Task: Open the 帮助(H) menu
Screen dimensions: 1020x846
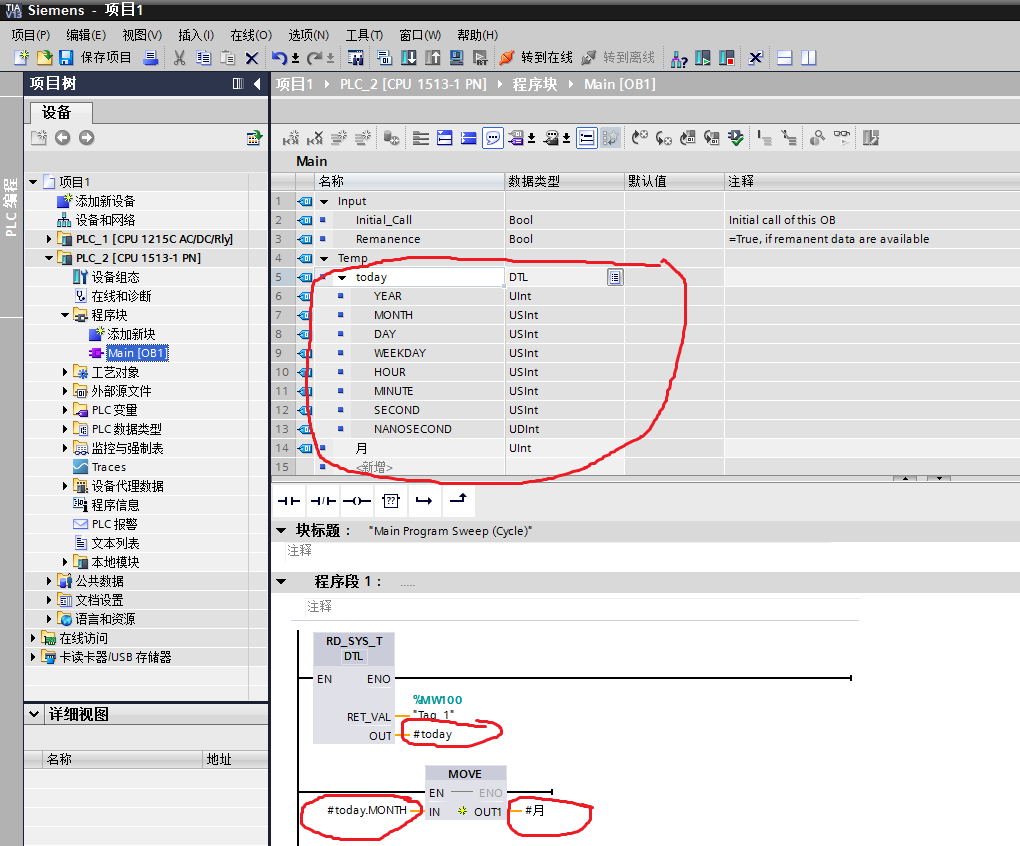Action: [477, 35]
